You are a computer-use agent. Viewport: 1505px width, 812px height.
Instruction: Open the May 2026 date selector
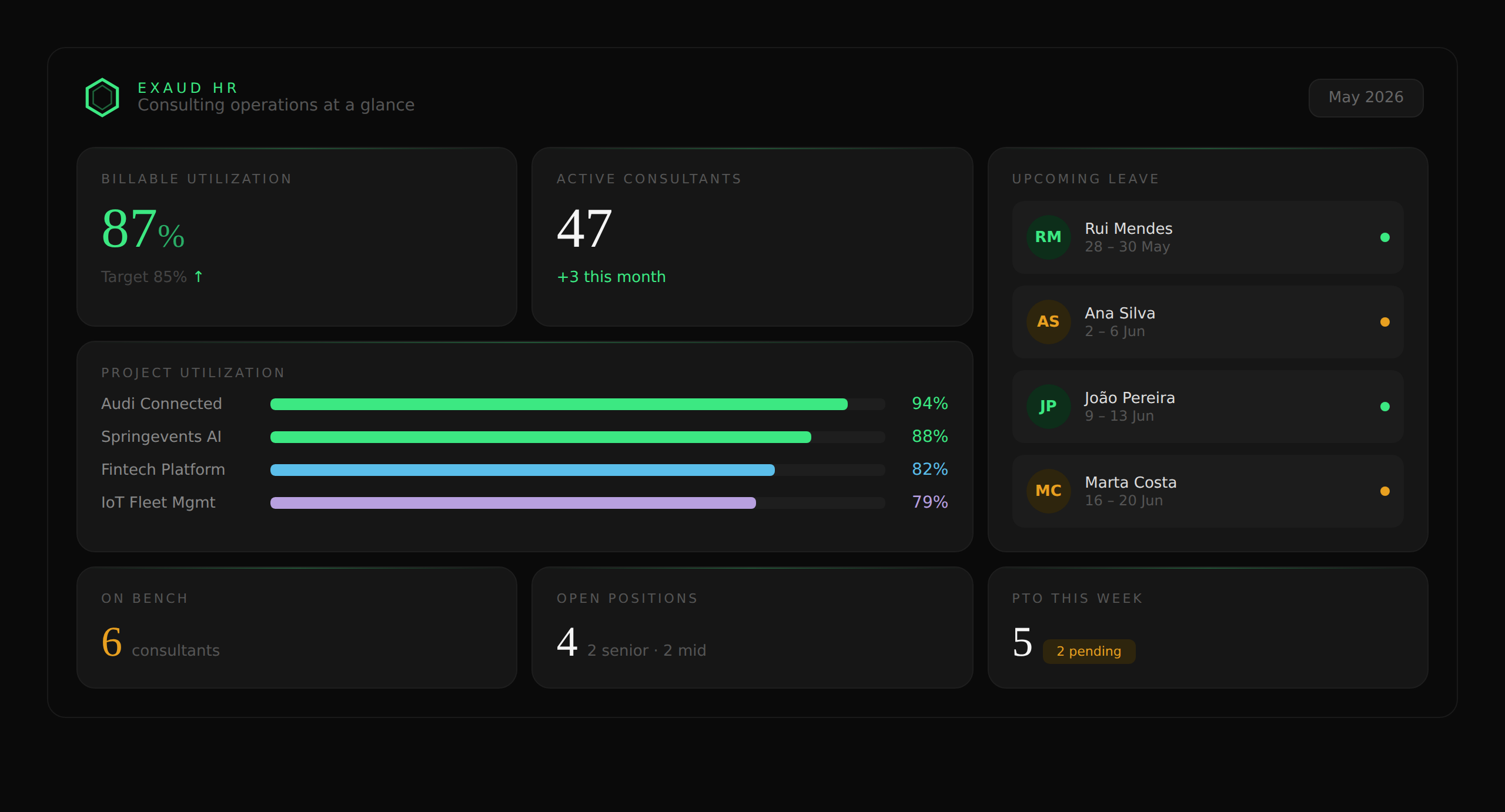click(x=1366, y=98)
